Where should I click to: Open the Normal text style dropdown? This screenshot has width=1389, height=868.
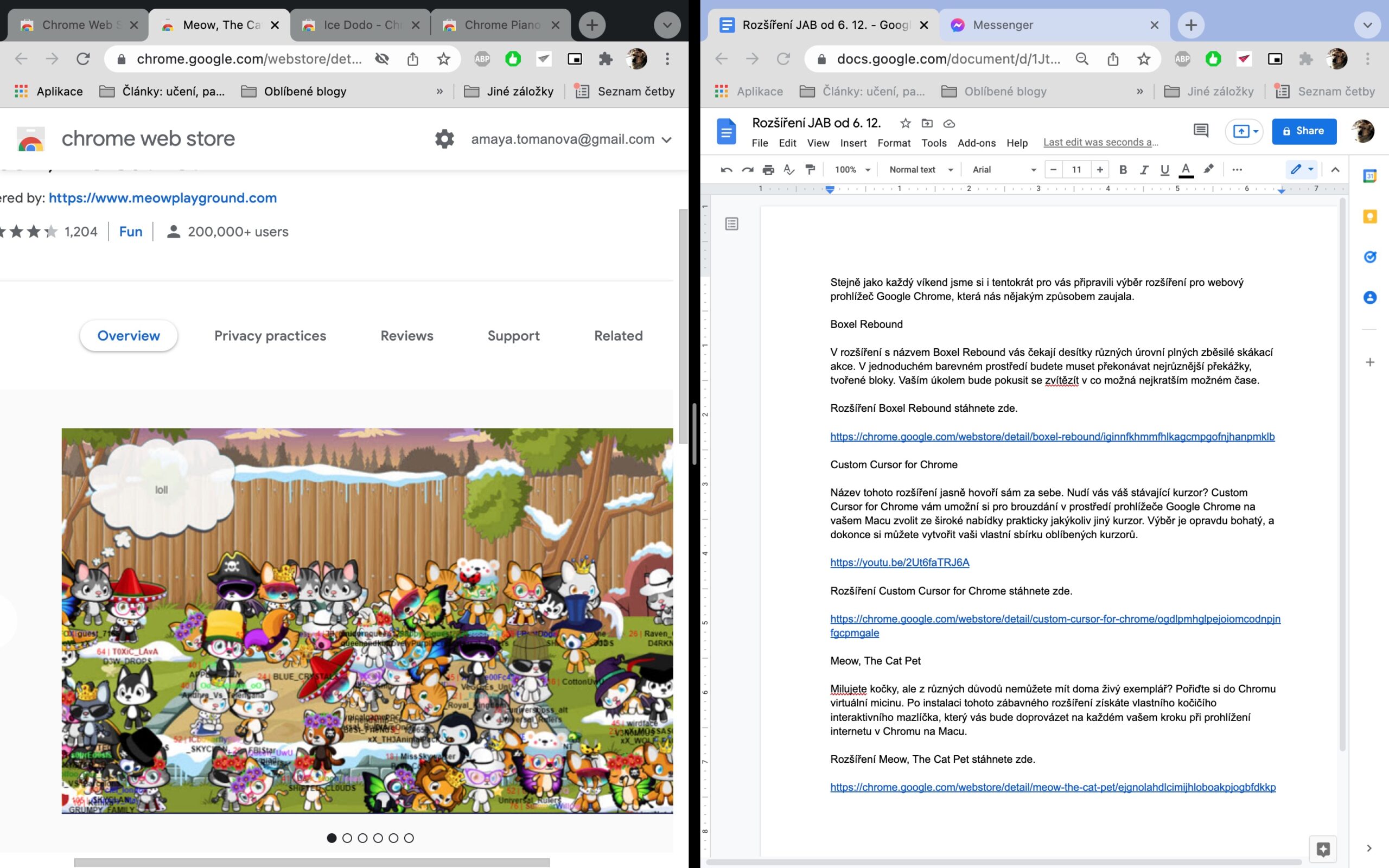point(921,169)
